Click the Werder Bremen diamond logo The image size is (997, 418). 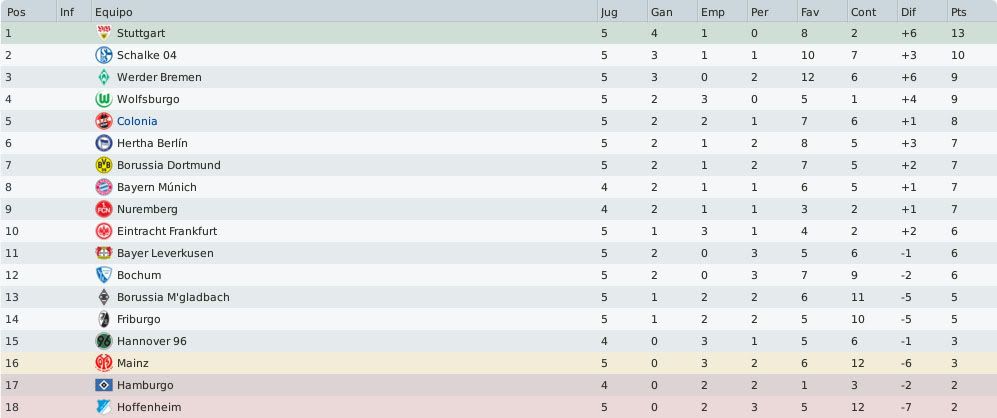point(103,77)
